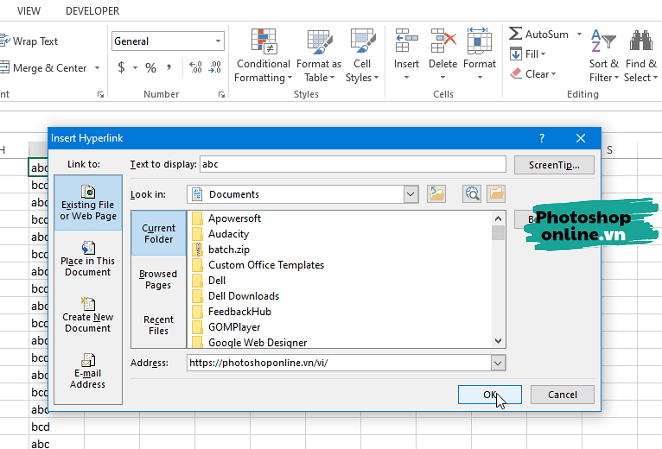Click the Insert cells icon
662x449 pixels.
(406, 41)
